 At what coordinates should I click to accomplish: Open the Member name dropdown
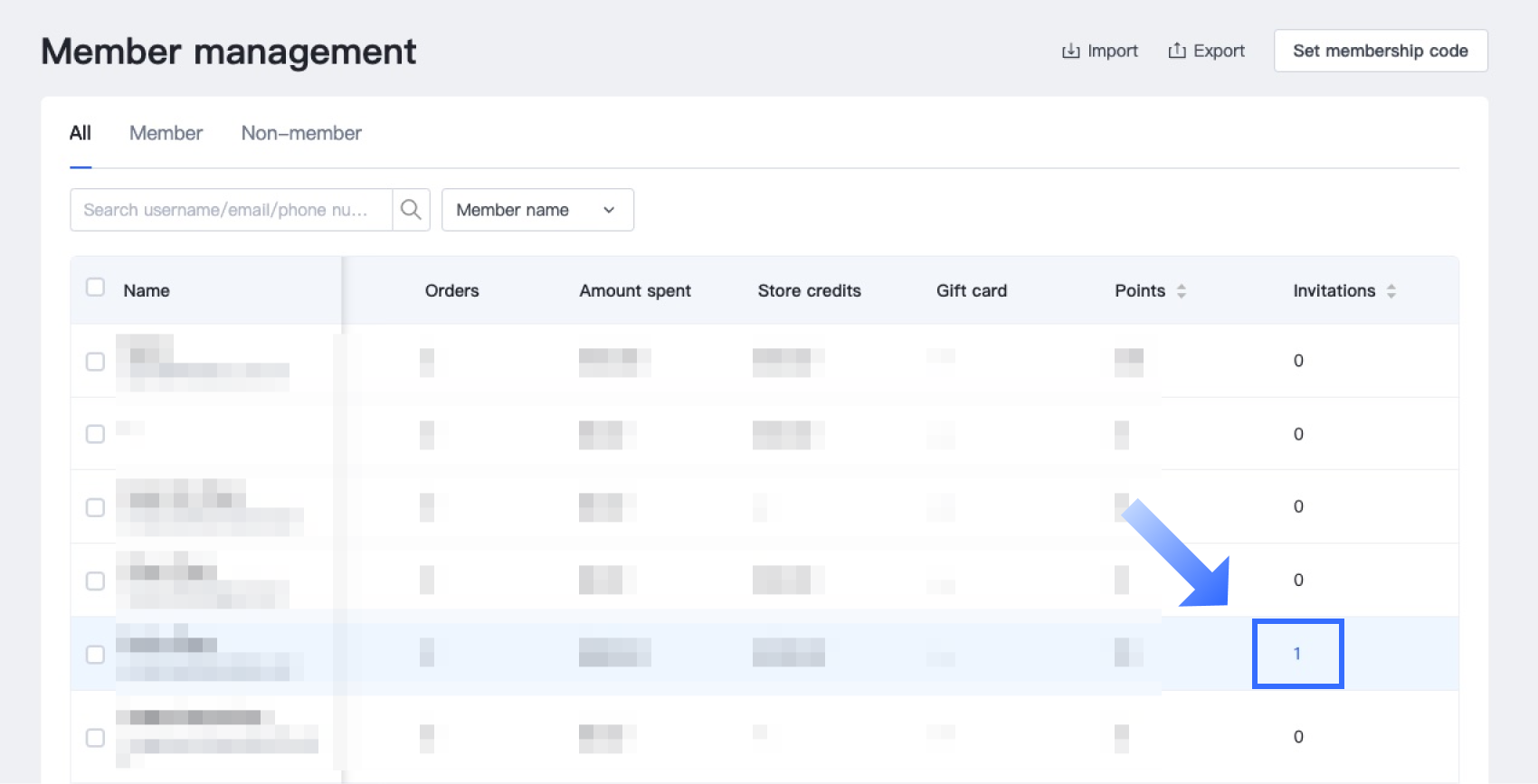[536, 210]
